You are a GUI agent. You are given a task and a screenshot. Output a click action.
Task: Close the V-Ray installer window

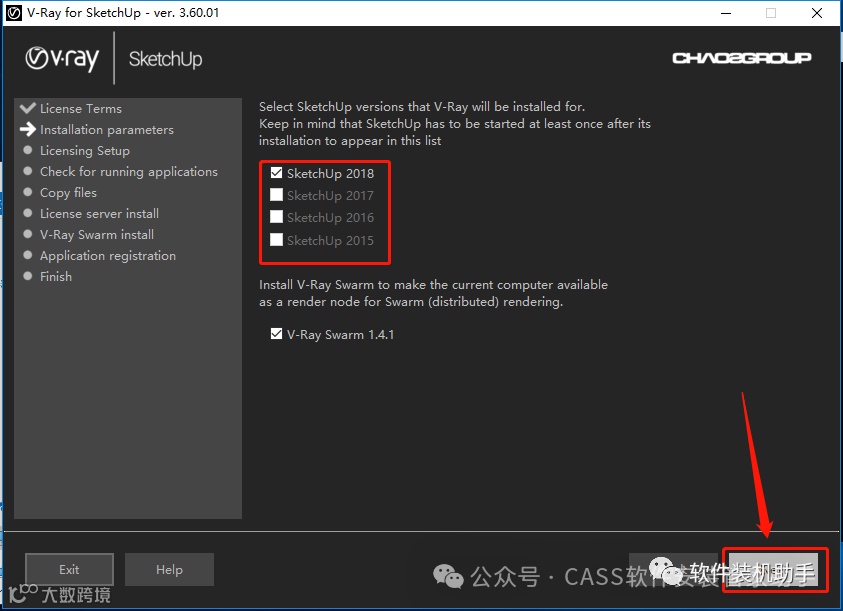coord(817,13)
